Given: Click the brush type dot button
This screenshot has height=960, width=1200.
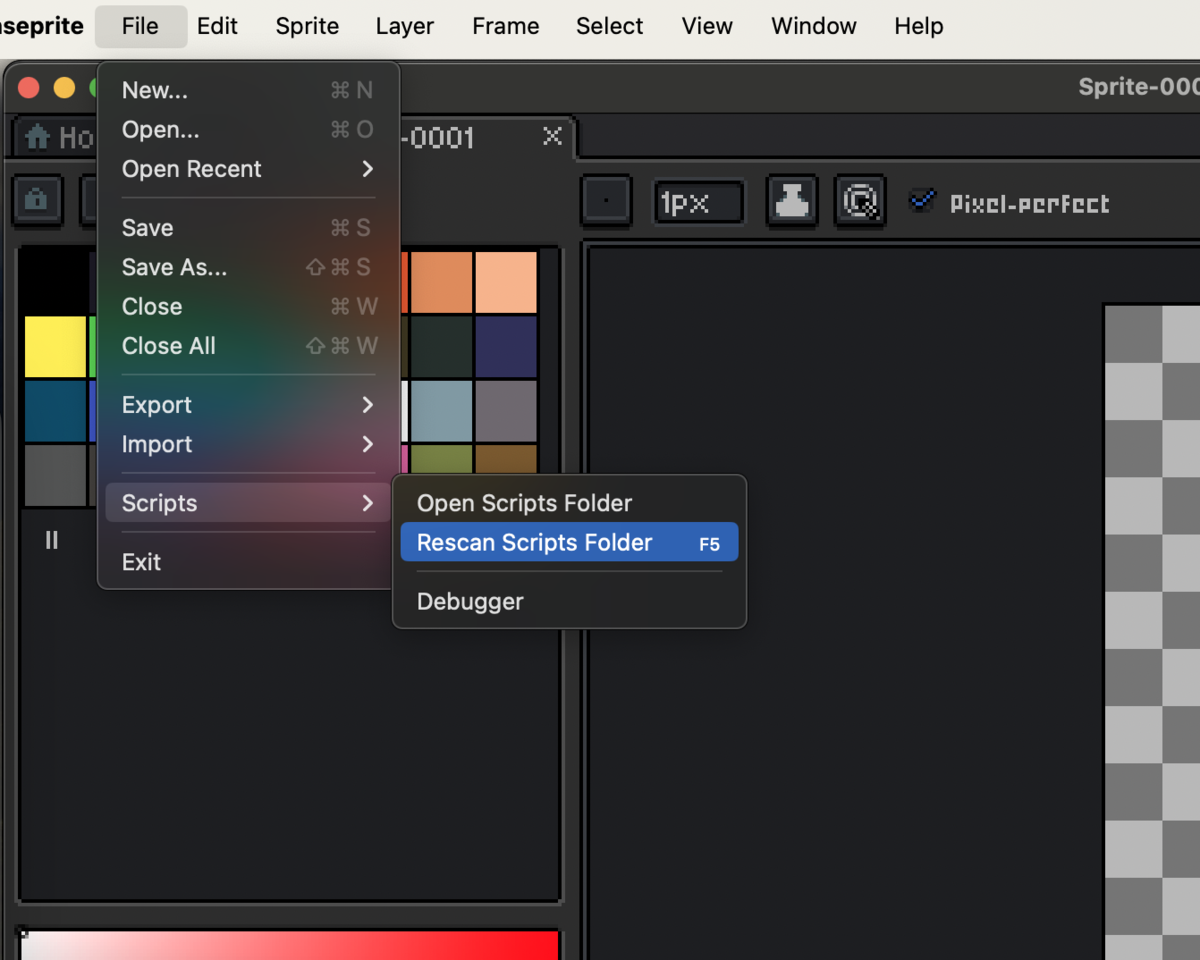Looking at the screenshot, I should pyautogui.click(x=606, y=201).
